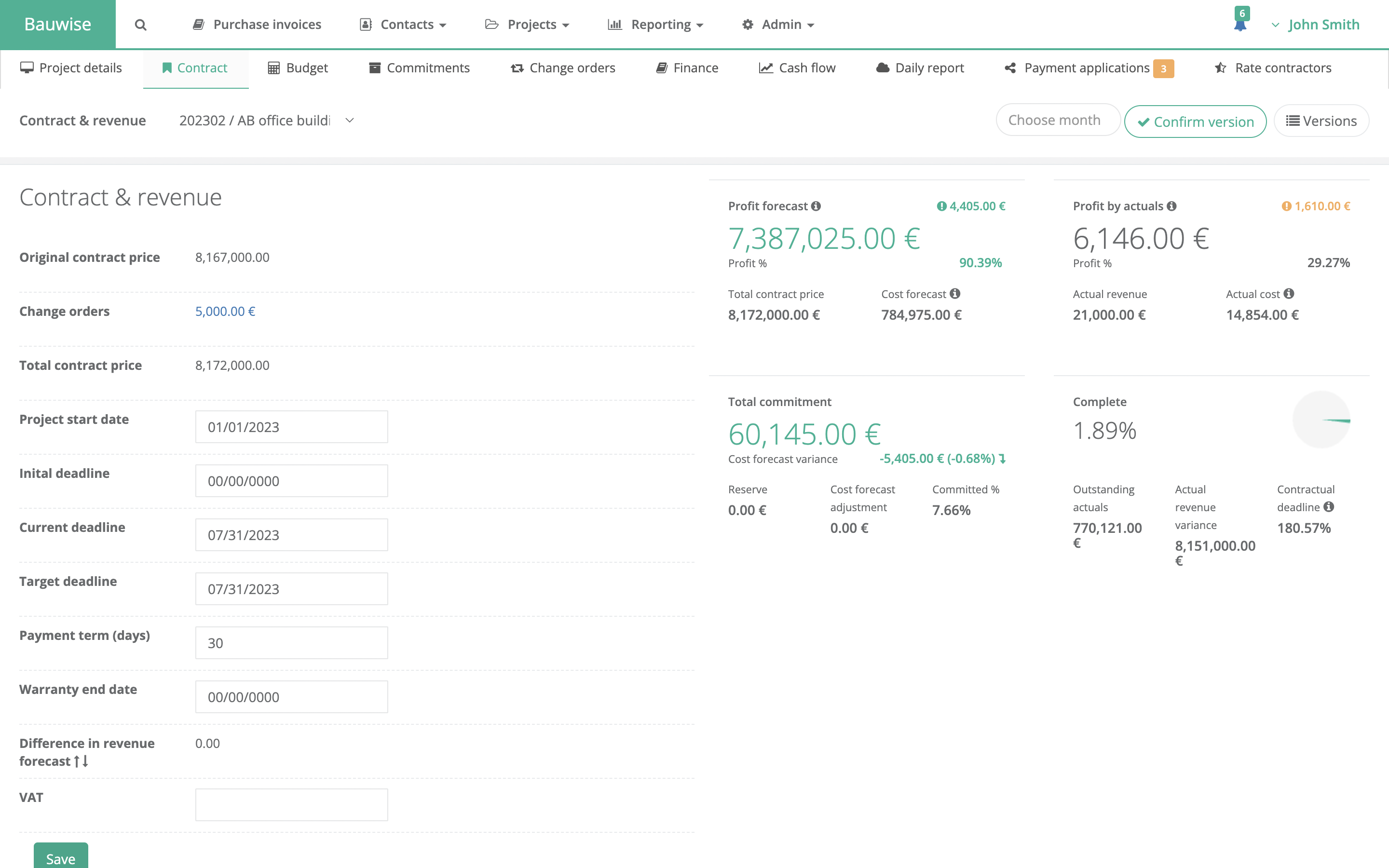The height and width of the screenshot is (868, 1389).
Task: Click the 6,146.00 € profit by actuals value
Action: point(1141,238)
